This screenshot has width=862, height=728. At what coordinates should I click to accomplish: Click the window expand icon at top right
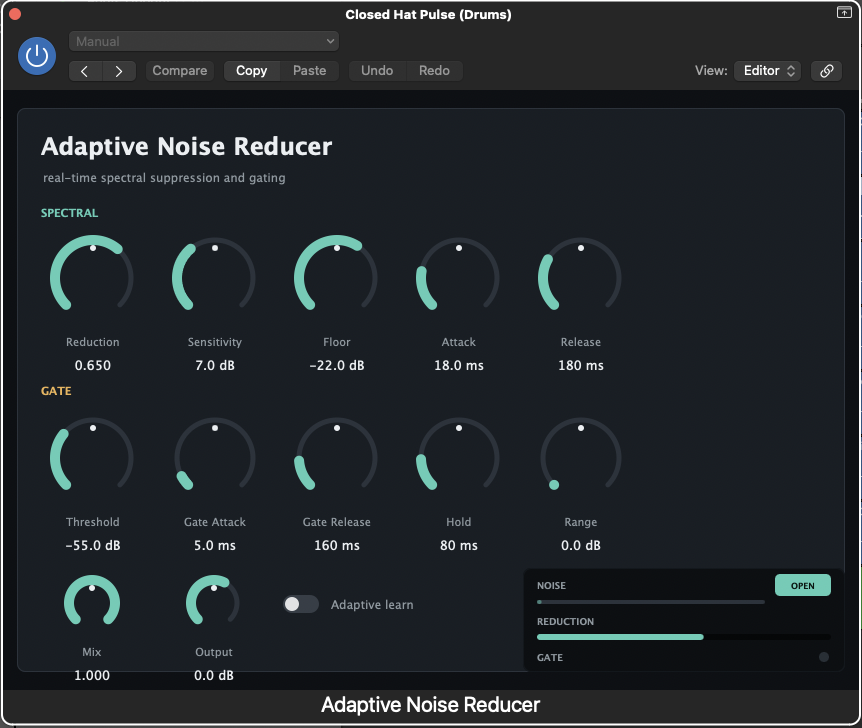(844, 12)
